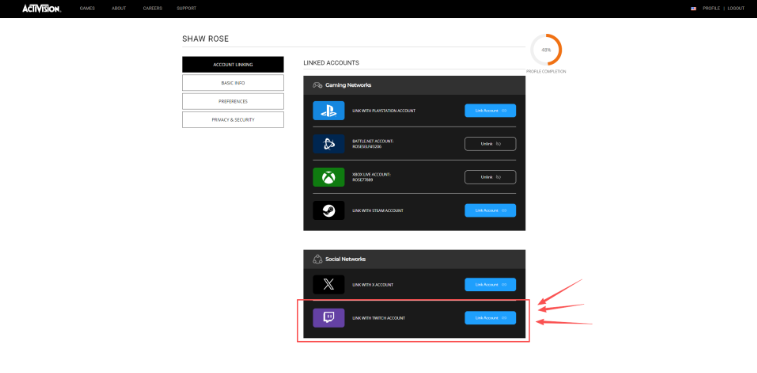This screenshot has width=757, height=373.
Task: Click the Steam logo icon
Action: (328, 210)
